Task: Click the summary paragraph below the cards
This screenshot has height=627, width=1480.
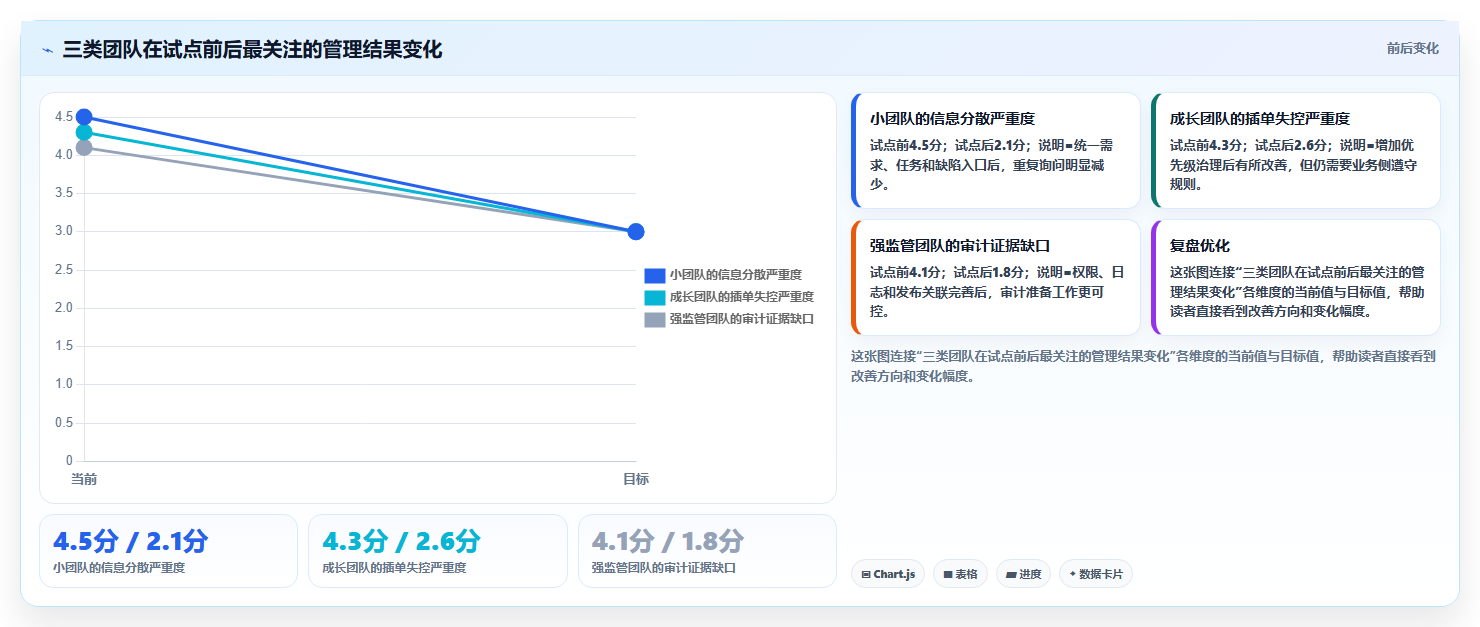Action: (x=1145, y=366)
